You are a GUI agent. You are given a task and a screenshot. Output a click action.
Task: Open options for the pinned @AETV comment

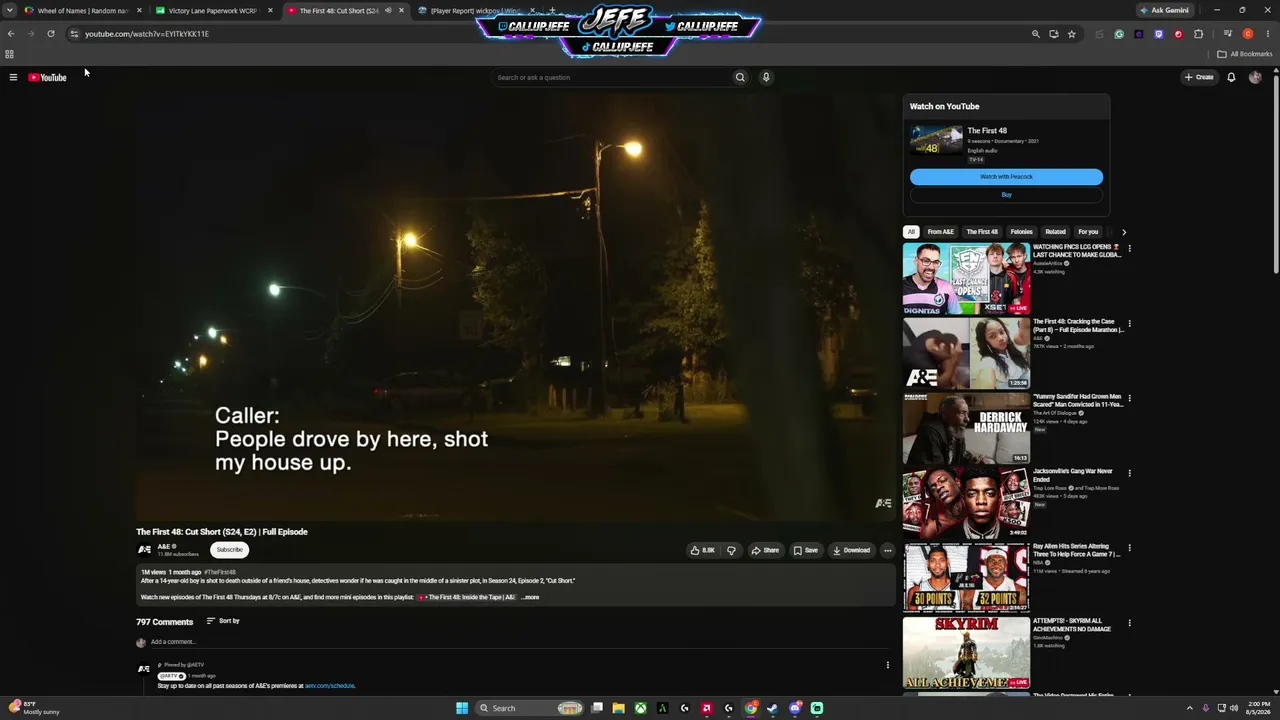click(887, 665)
